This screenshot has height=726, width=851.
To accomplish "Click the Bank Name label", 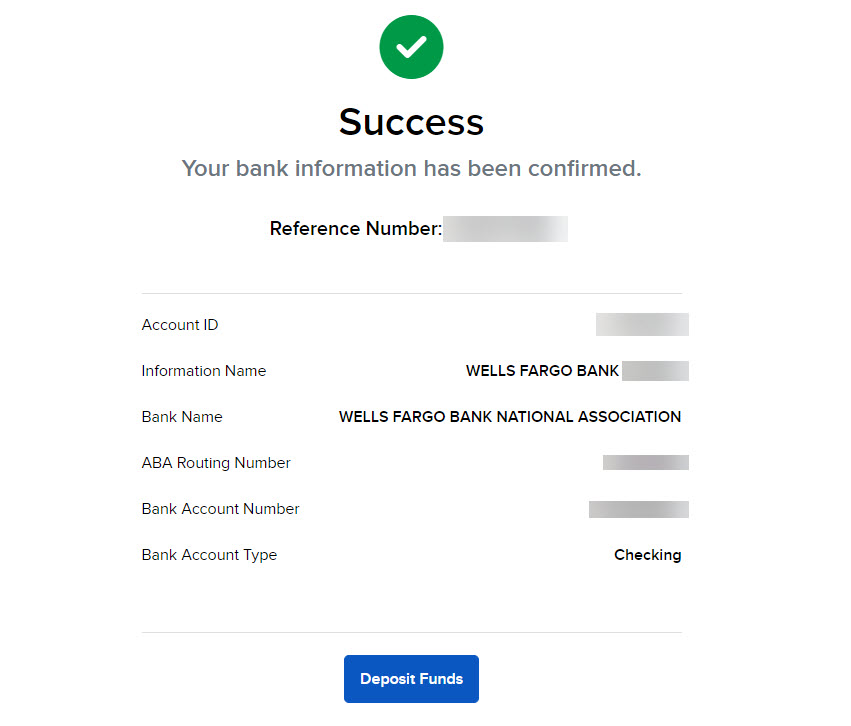I will click(x=182, y=416).
